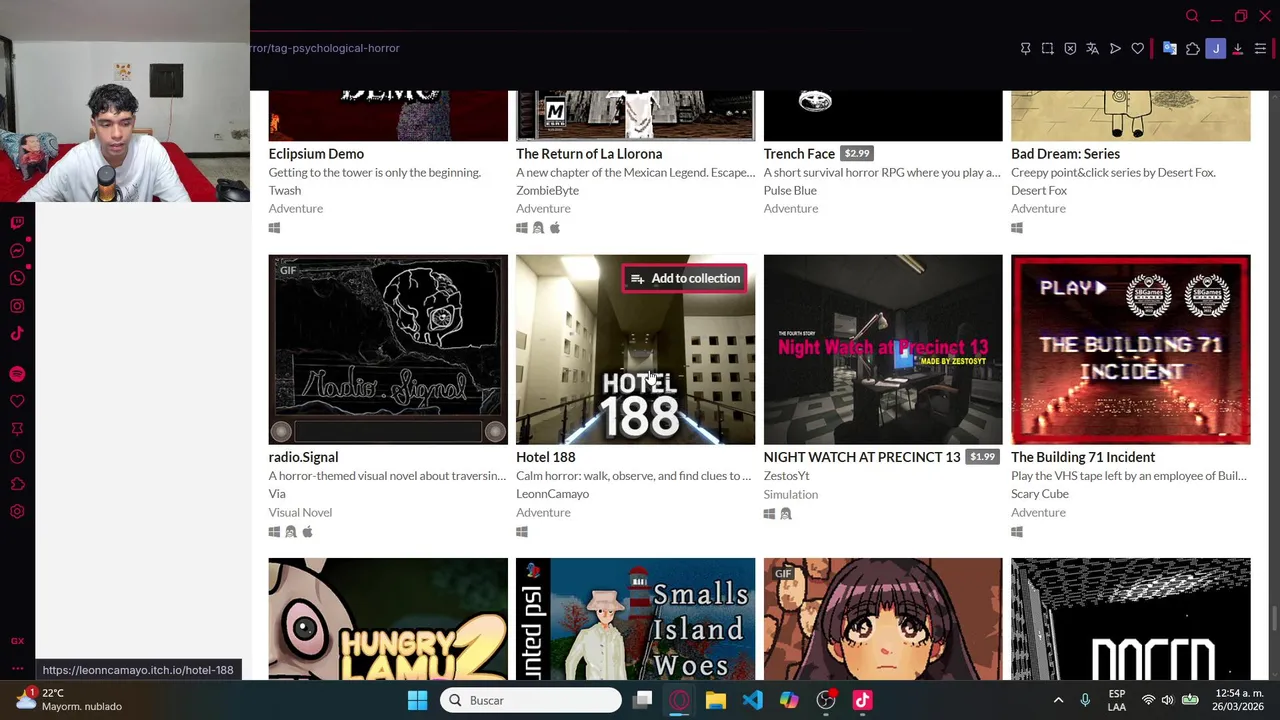1280x720 pixels.
Task: Open pinboards icon in the sidebar
Action: point(17,429)
